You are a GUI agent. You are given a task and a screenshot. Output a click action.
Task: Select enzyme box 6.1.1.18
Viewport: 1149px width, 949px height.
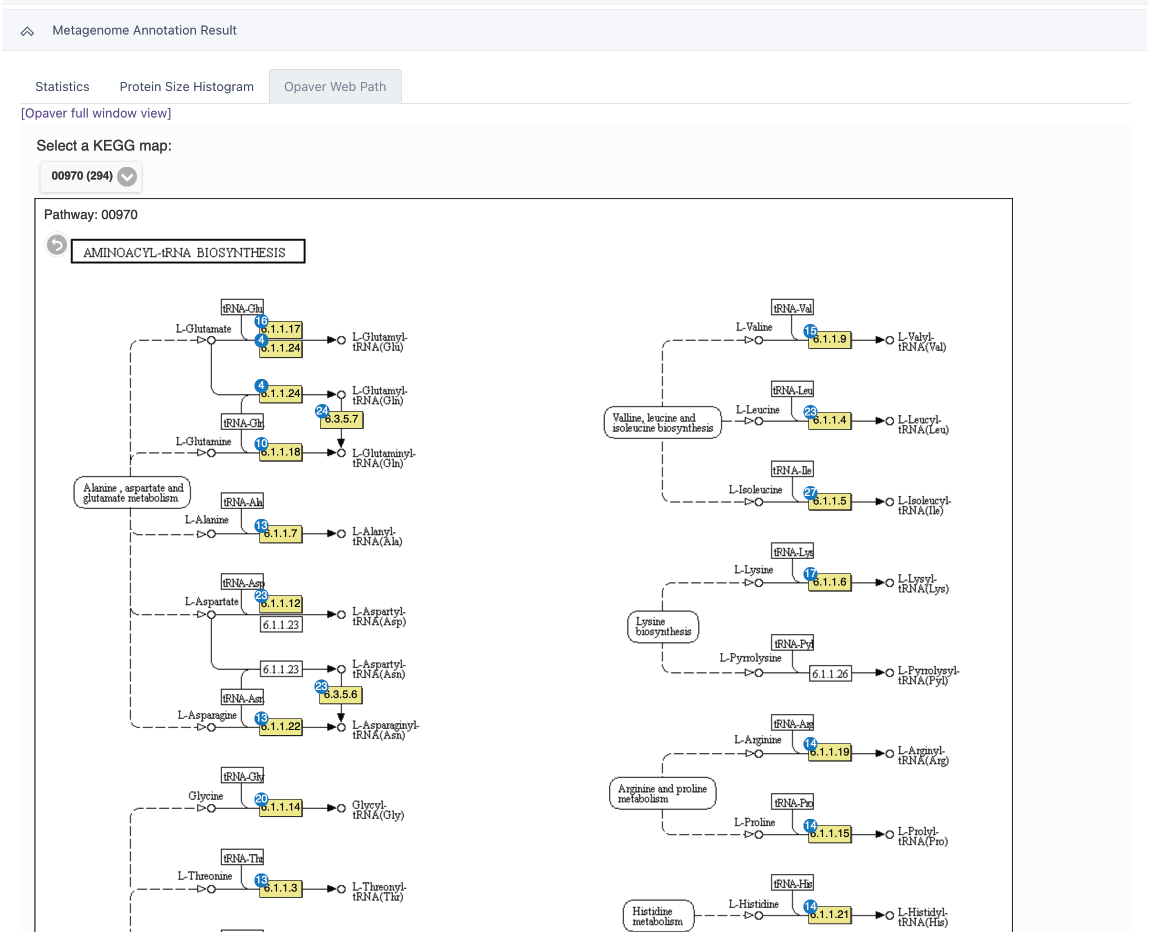click(281, 452)
